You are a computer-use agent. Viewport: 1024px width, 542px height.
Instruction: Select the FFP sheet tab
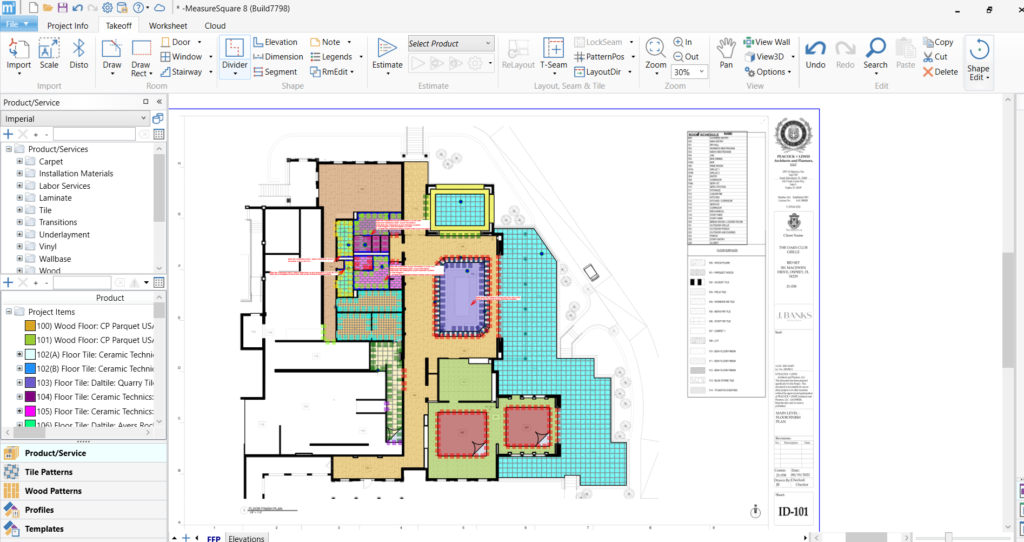coord(214,538)
